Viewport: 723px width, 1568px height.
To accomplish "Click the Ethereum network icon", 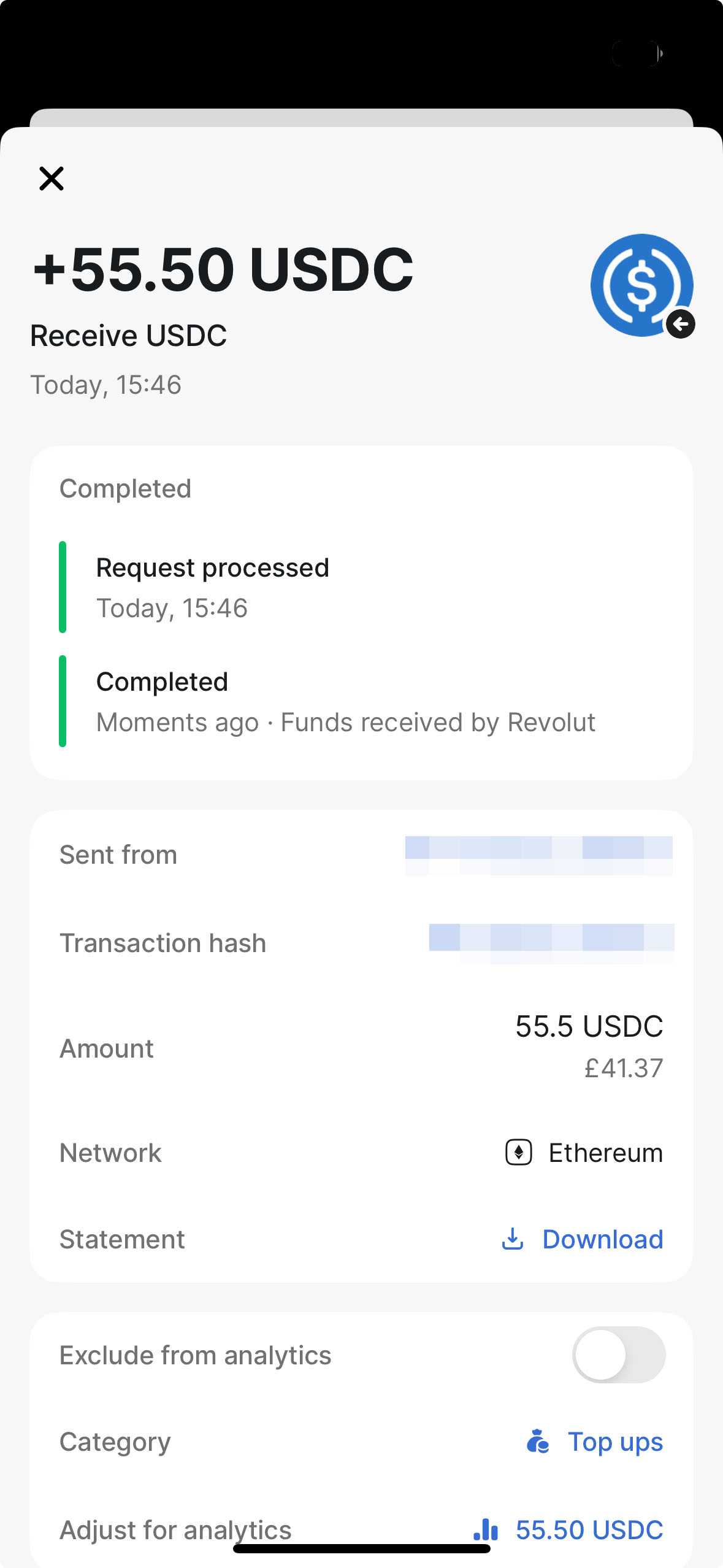I will pos(519,1152).
